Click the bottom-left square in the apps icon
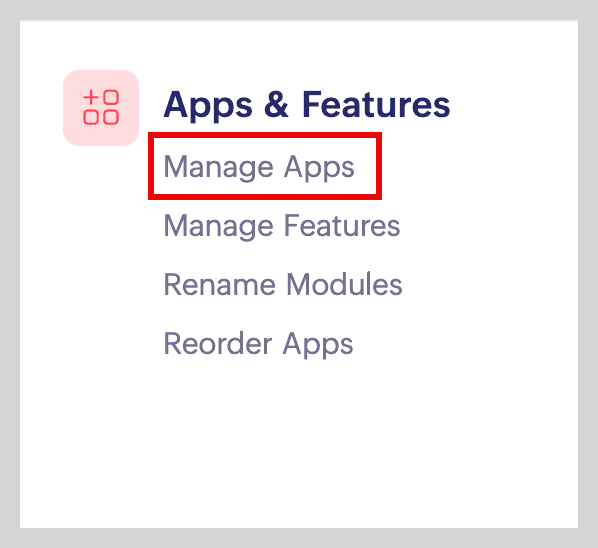 [91, 117]
